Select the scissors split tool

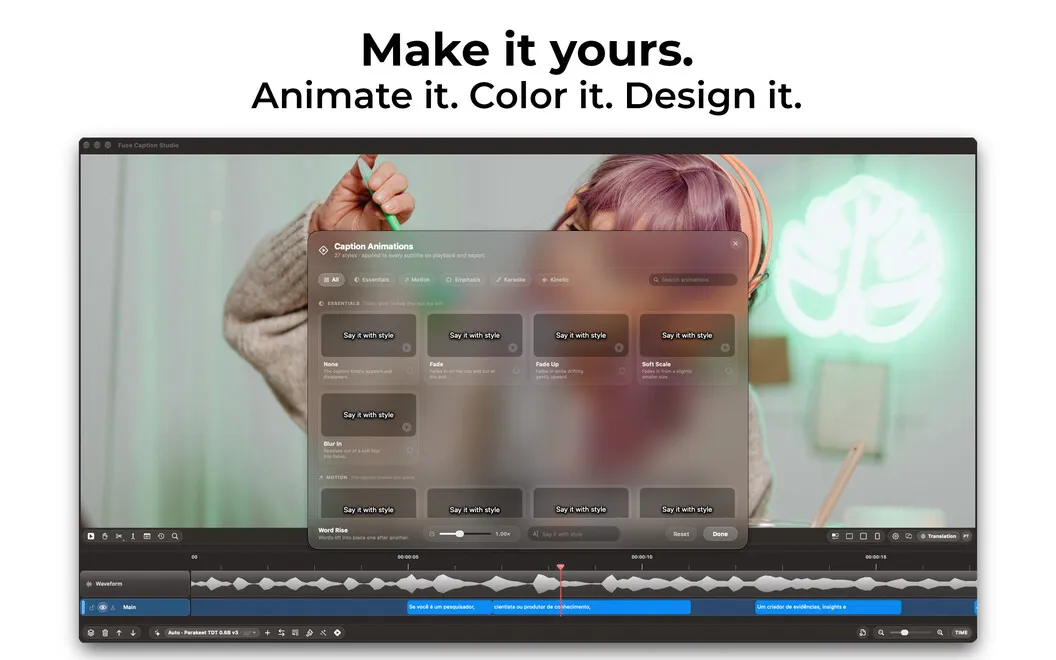pos(119,536)
